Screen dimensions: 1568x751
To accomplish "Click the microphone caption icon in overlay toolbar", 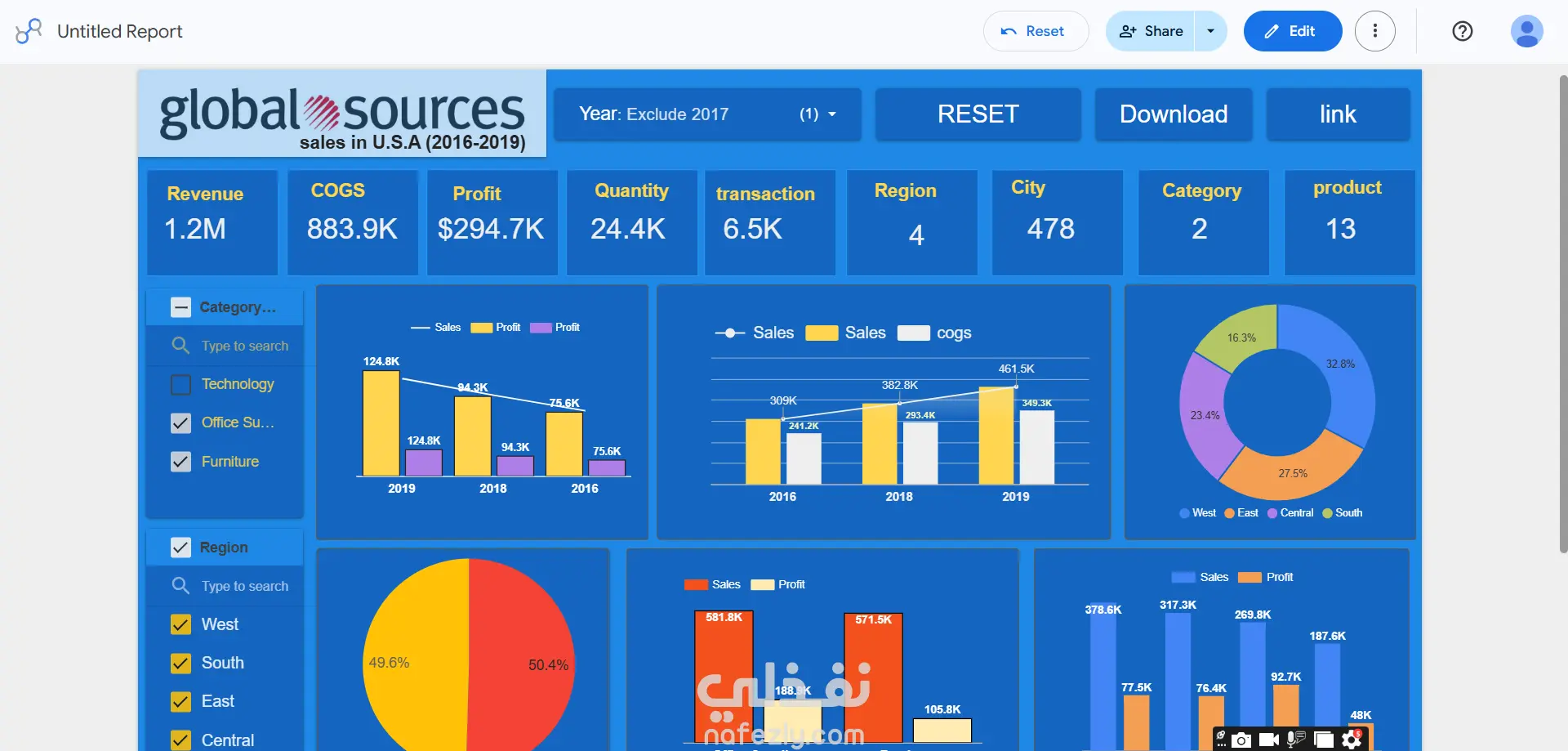I will 1296,740.
